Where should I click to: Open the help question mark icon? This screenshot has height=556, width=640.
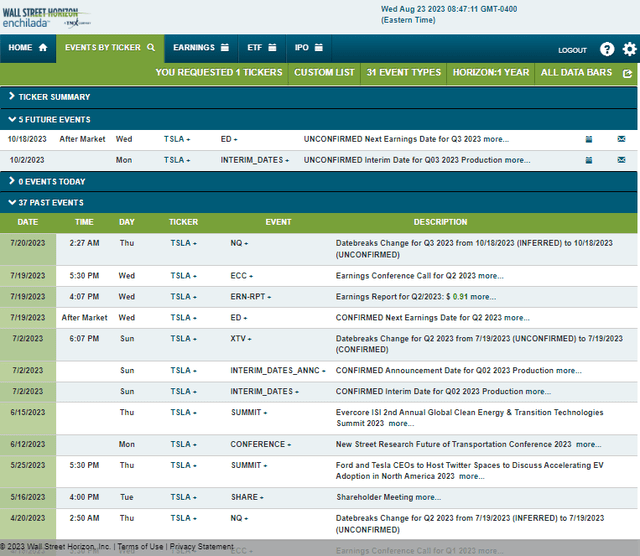(607, 49)
